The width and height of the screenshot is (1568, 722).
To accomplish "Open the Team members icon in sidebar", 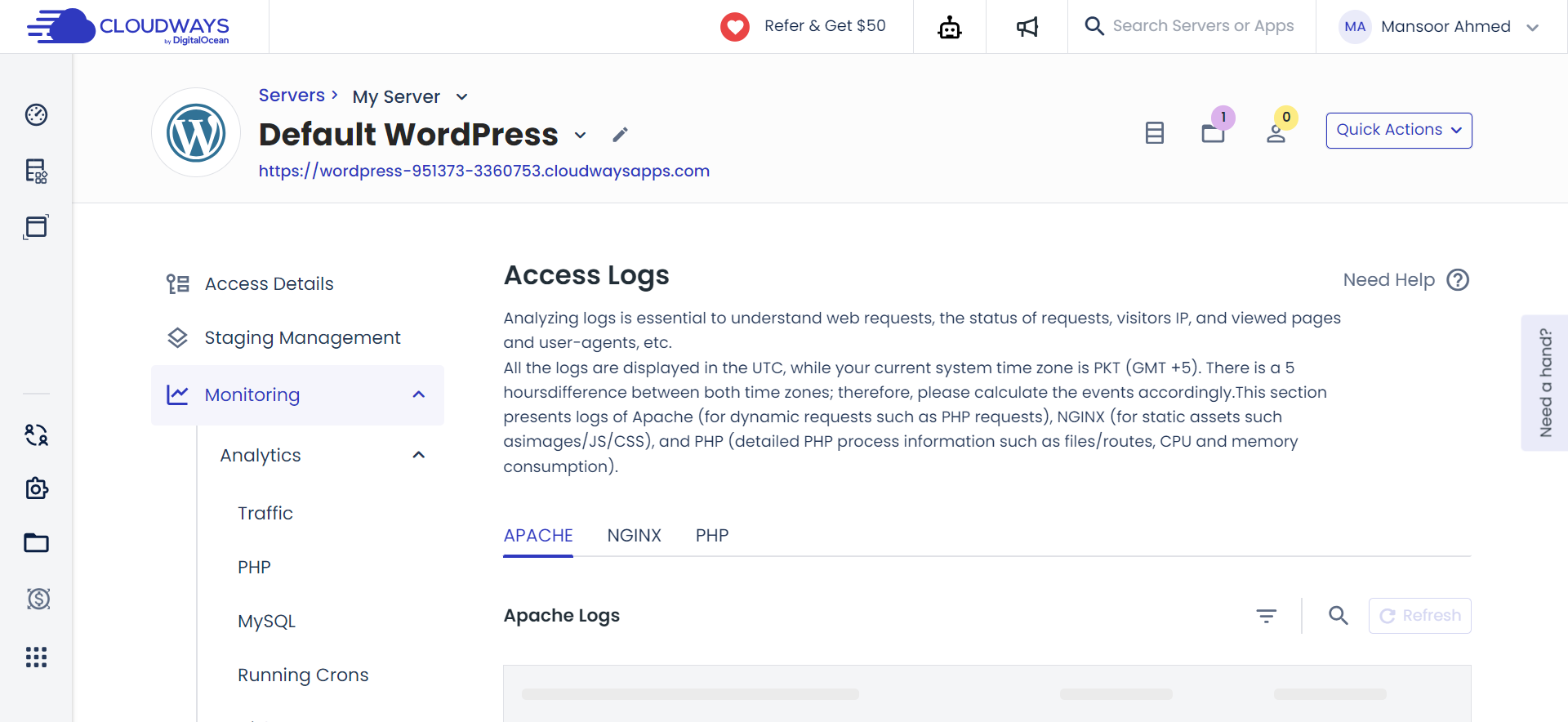I will click(36, 435).
